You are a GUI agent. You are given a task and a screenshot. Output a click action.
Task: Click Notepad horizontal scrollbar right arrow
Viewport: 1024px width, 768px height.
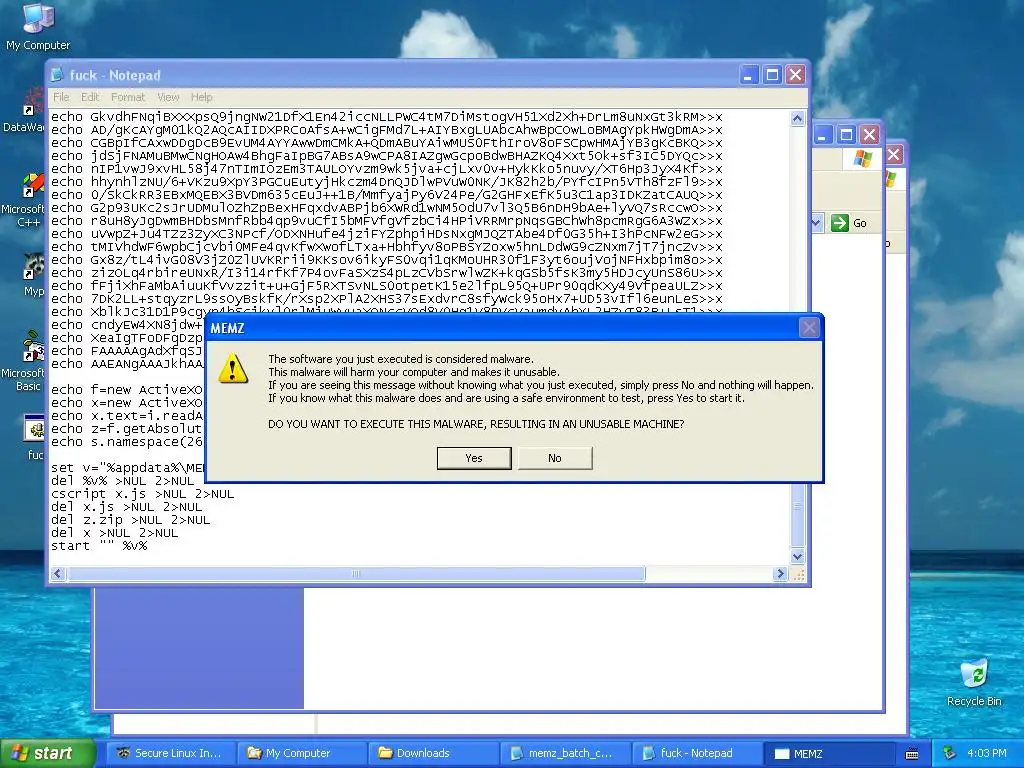point(780,573)
